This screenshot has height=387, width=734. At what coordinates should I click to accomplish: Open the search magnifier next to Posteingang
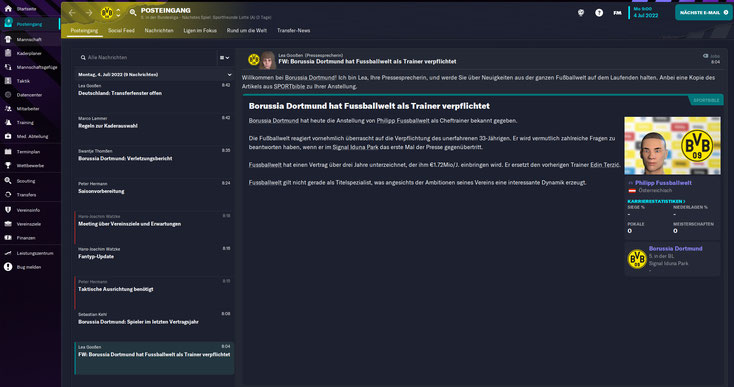click(133, 13)
